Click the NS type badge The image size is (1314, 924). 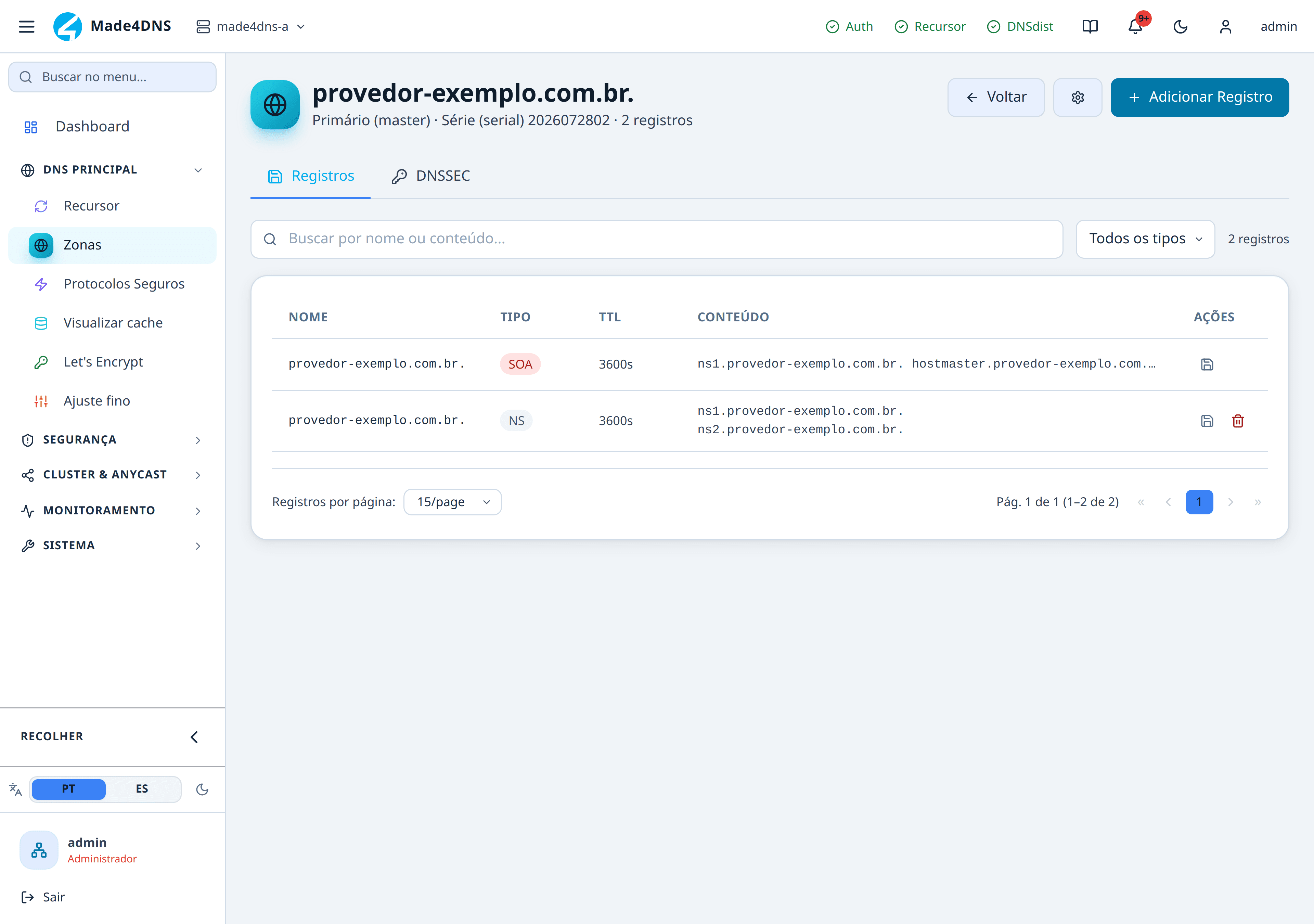pyautogui.click(x=516, y=421)
